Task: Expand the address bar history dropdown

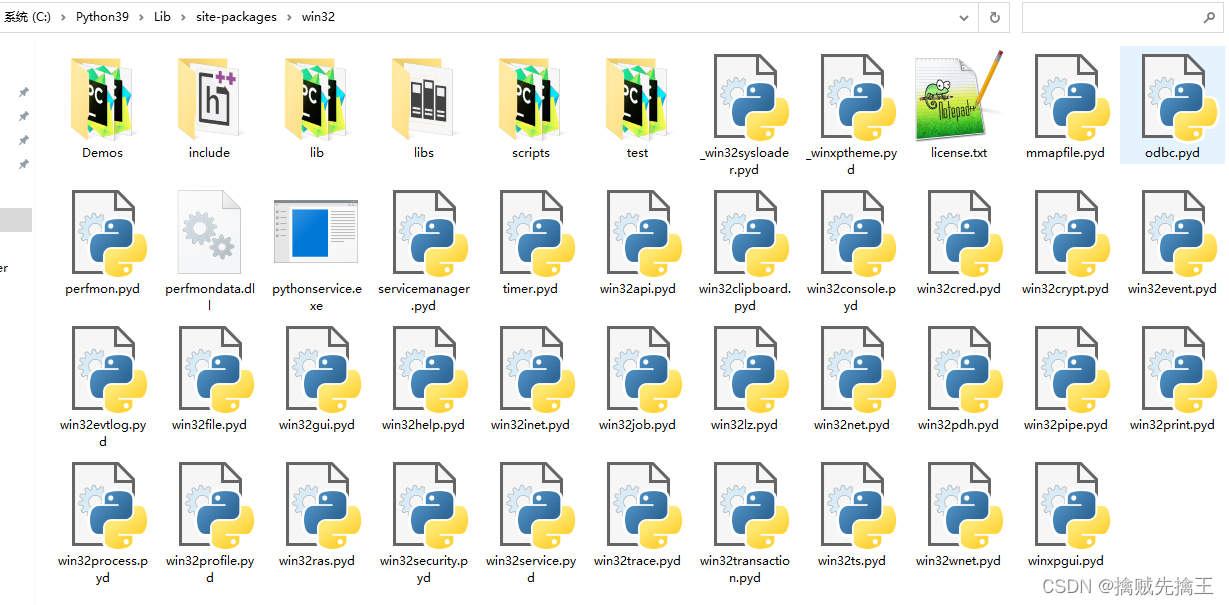Action: 963,17
